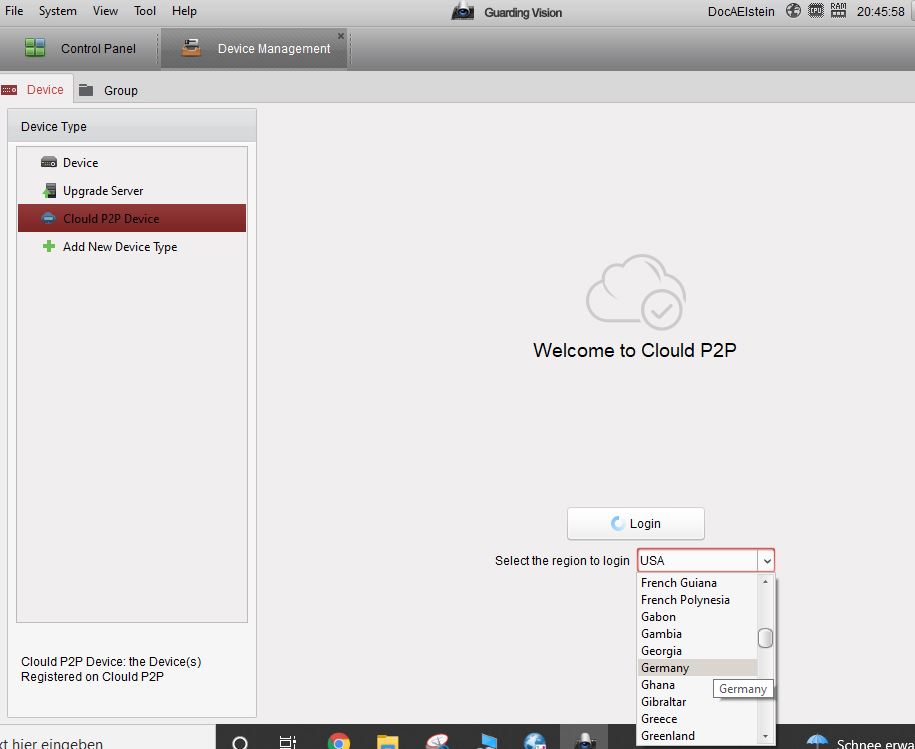
Task: Open the region dropdown arrow
Action: [x=767, y=561]
